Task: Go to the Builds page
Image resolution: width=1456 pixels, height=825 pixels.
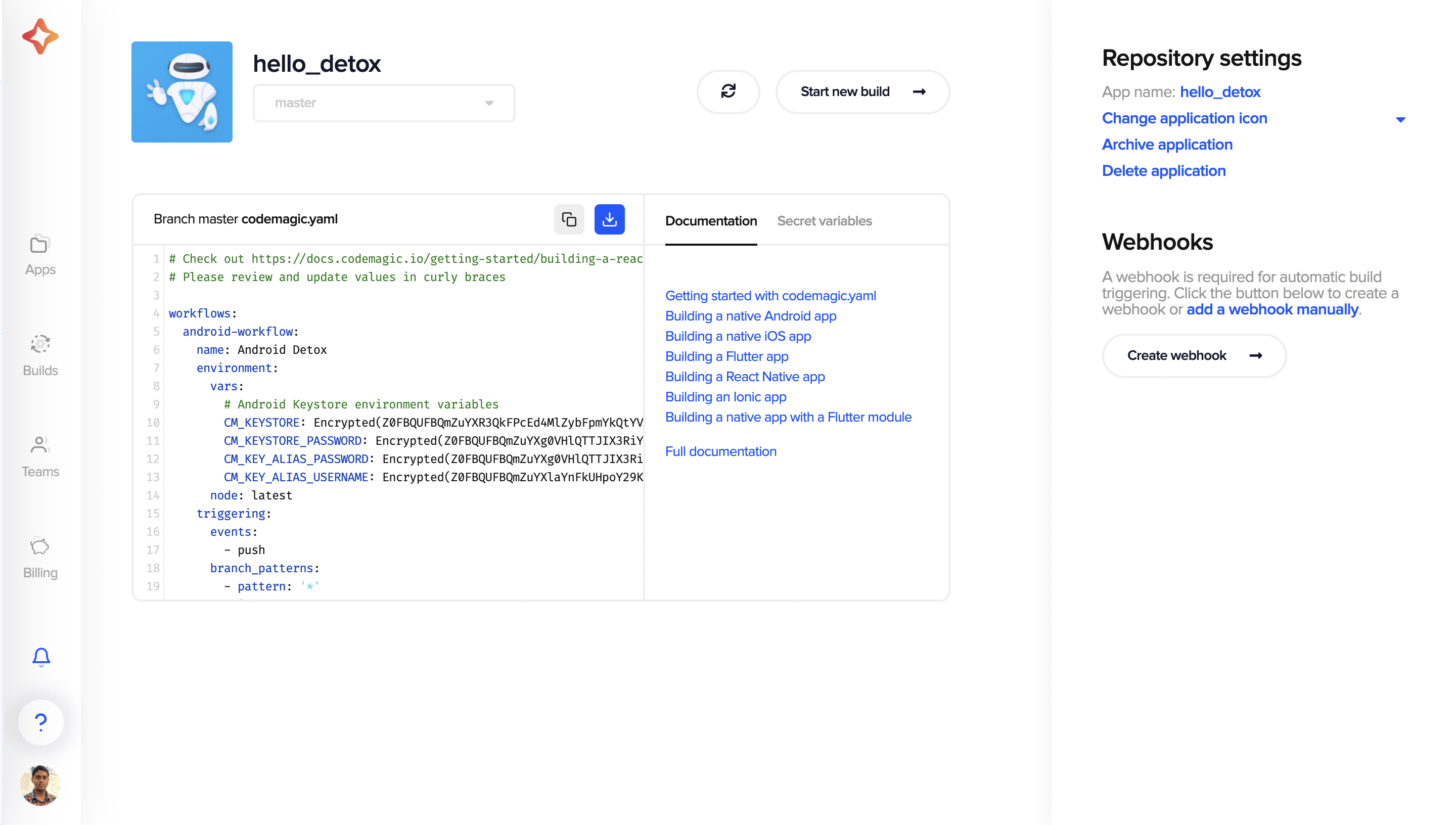Action: click(40, 356)
